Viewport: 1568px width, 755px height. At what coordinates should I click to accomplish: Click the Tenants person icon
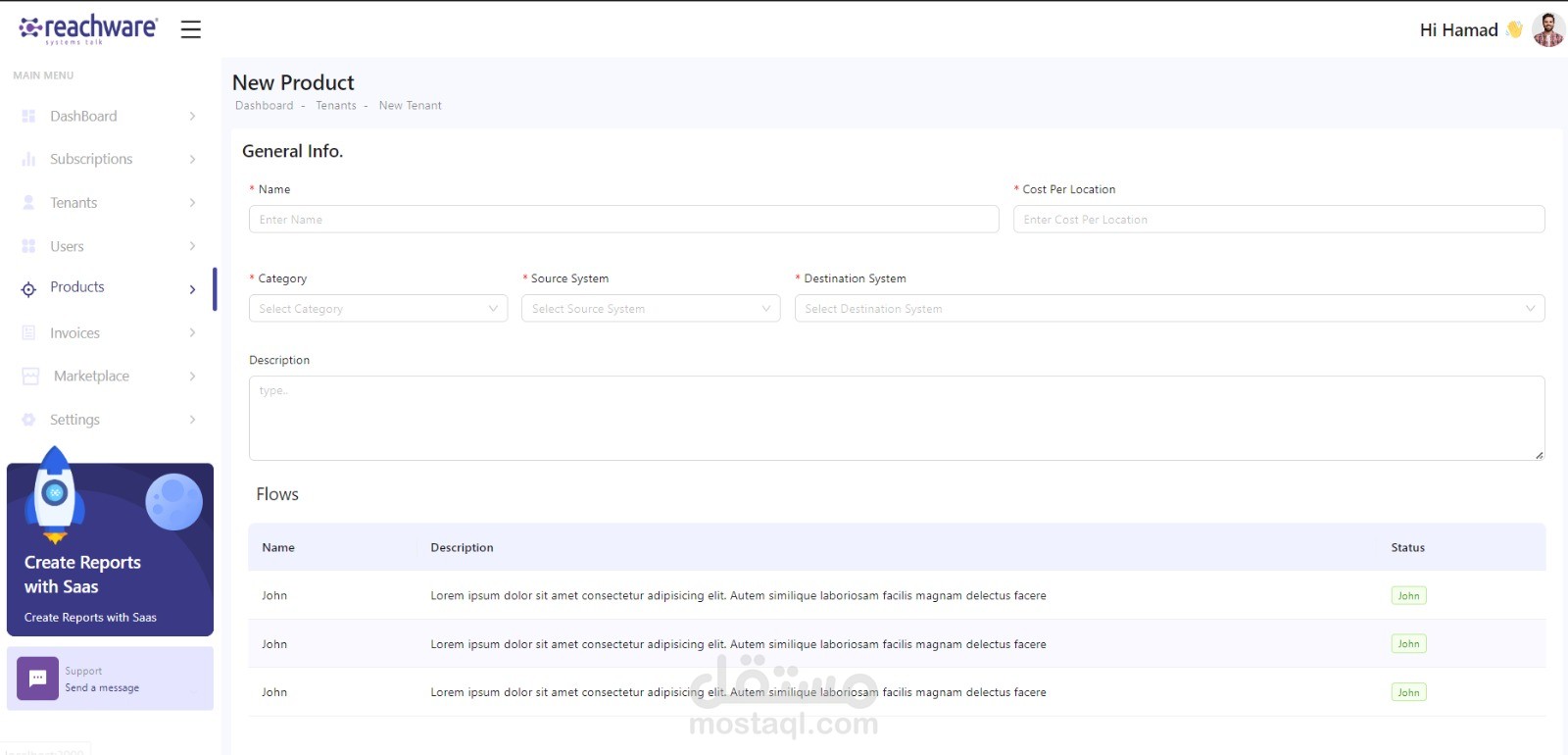click(x=28, y=202)
